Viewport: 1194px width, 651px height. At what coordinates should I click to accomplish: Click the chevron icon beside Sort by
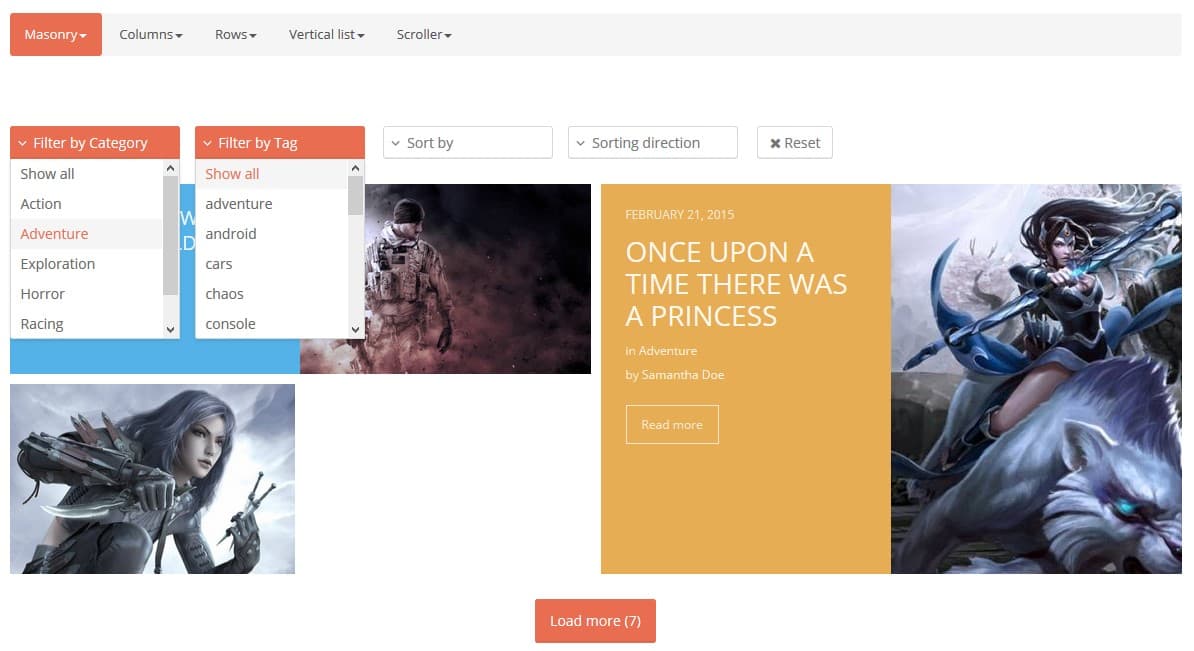click(396, 143)
